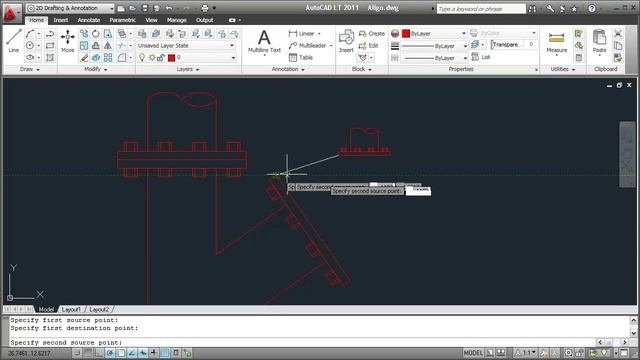The height and width of the screenshot is (360, 640).
Task: Open the Manage ribbon tab
Action: pyautogui.click(x=177, y=20)
